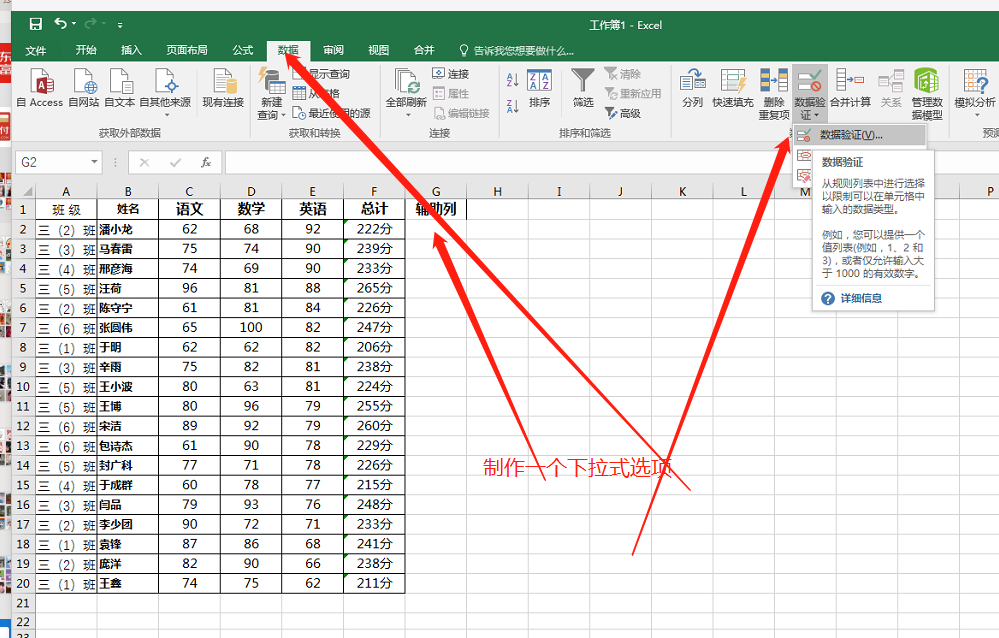Switch to the 公式 ribbon tab
Image resolution: width=999 pixels, height=638 pixels.
click(243, 50)
